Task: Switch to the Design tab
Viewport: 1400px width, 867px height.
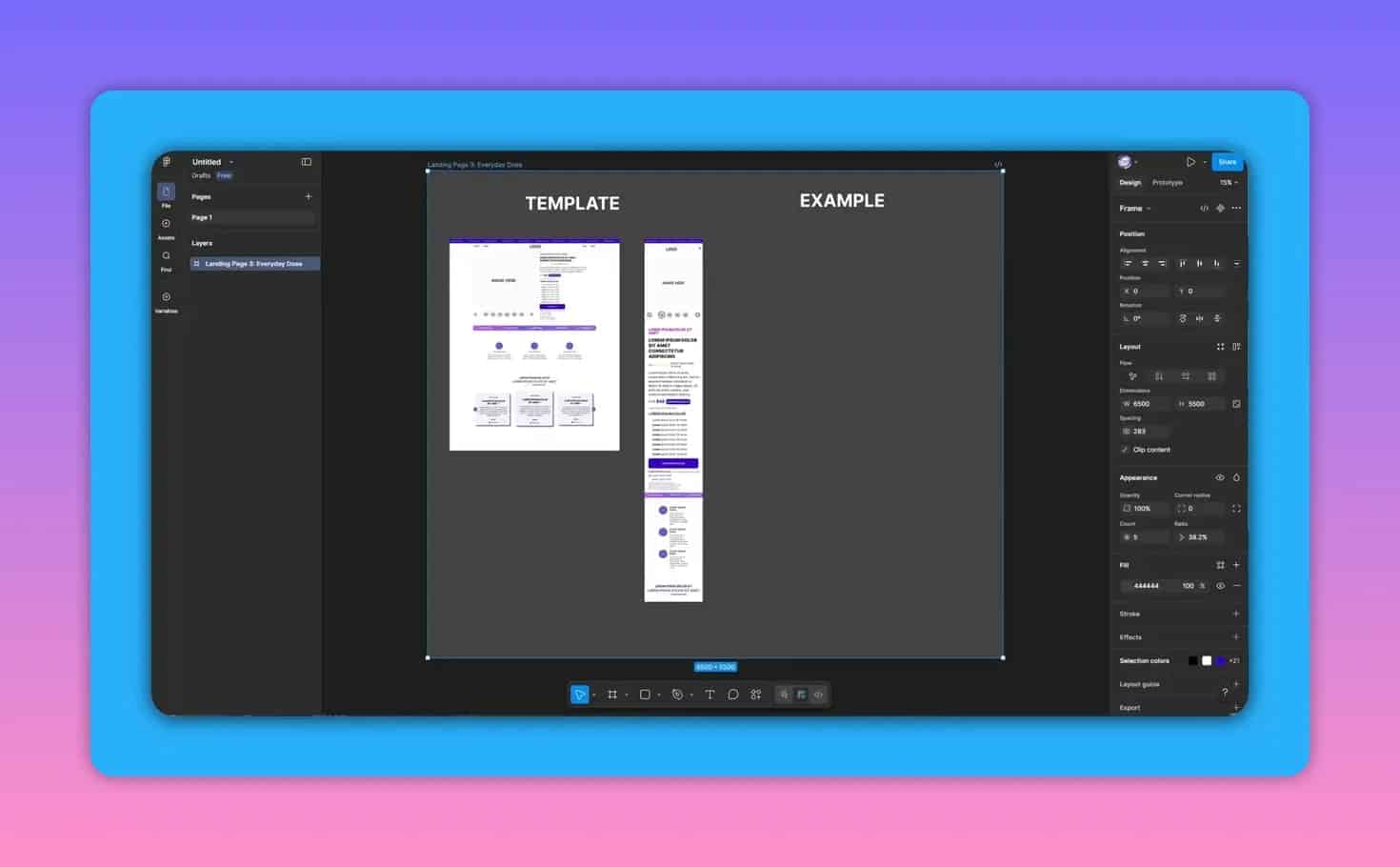Action: 1130,182
